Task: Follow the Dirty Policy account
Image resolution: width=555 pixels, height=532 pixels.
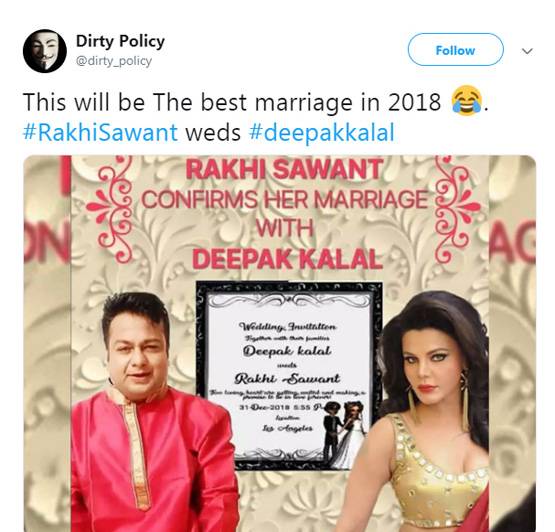Action: point(455,50)
